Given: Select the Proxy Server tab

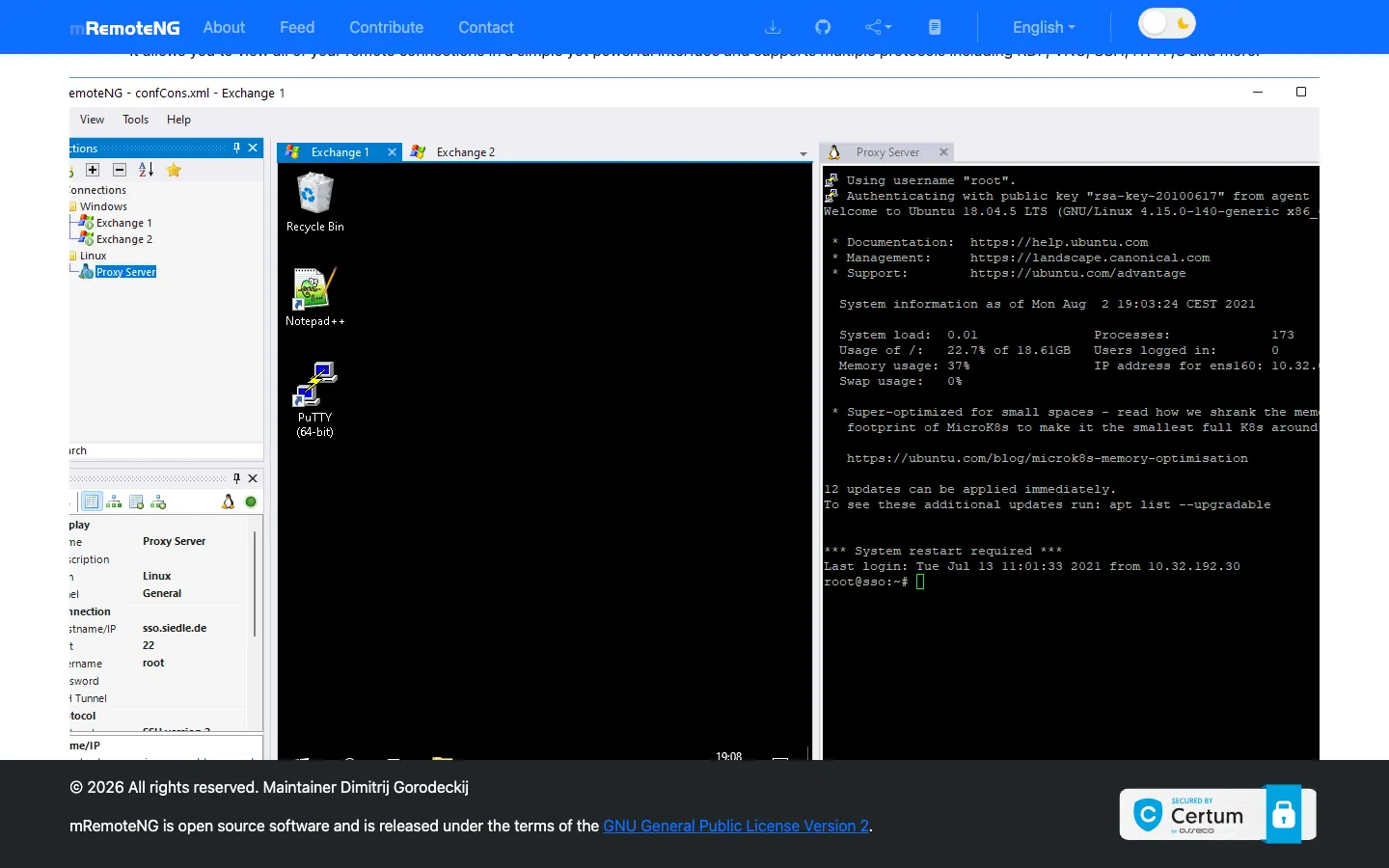Looking at the screenshot, I should click(887, 152).
